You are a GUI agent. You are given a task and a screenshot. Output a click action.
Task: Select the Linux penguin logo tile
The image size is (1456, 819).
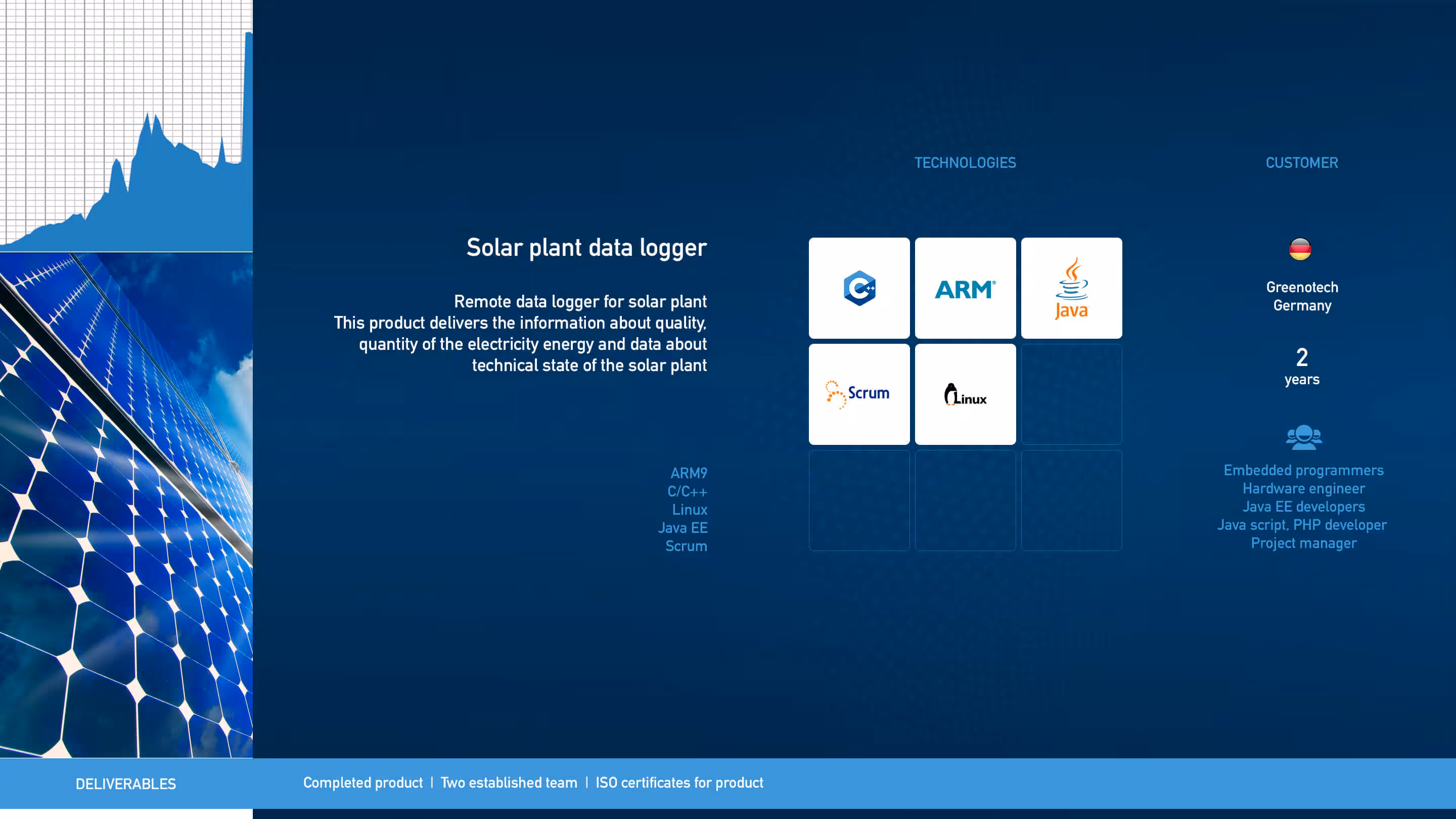pos(965,394)
